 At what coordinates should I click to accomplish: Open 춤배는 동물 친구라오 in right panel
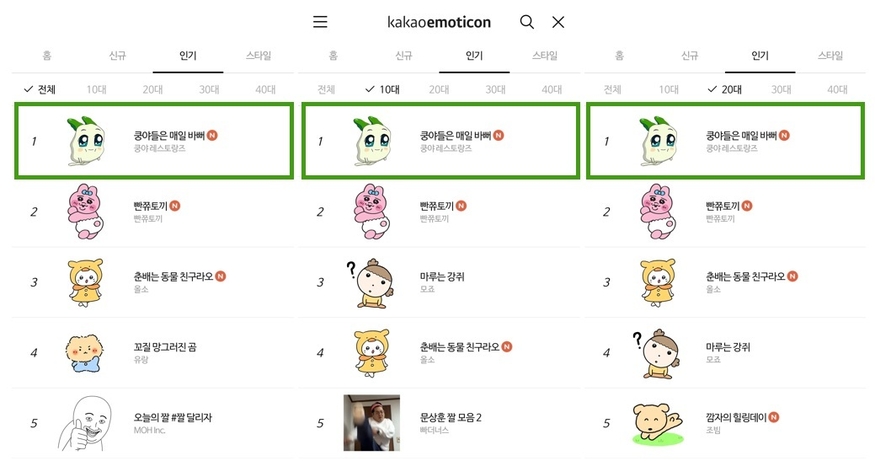click(750, 275)
